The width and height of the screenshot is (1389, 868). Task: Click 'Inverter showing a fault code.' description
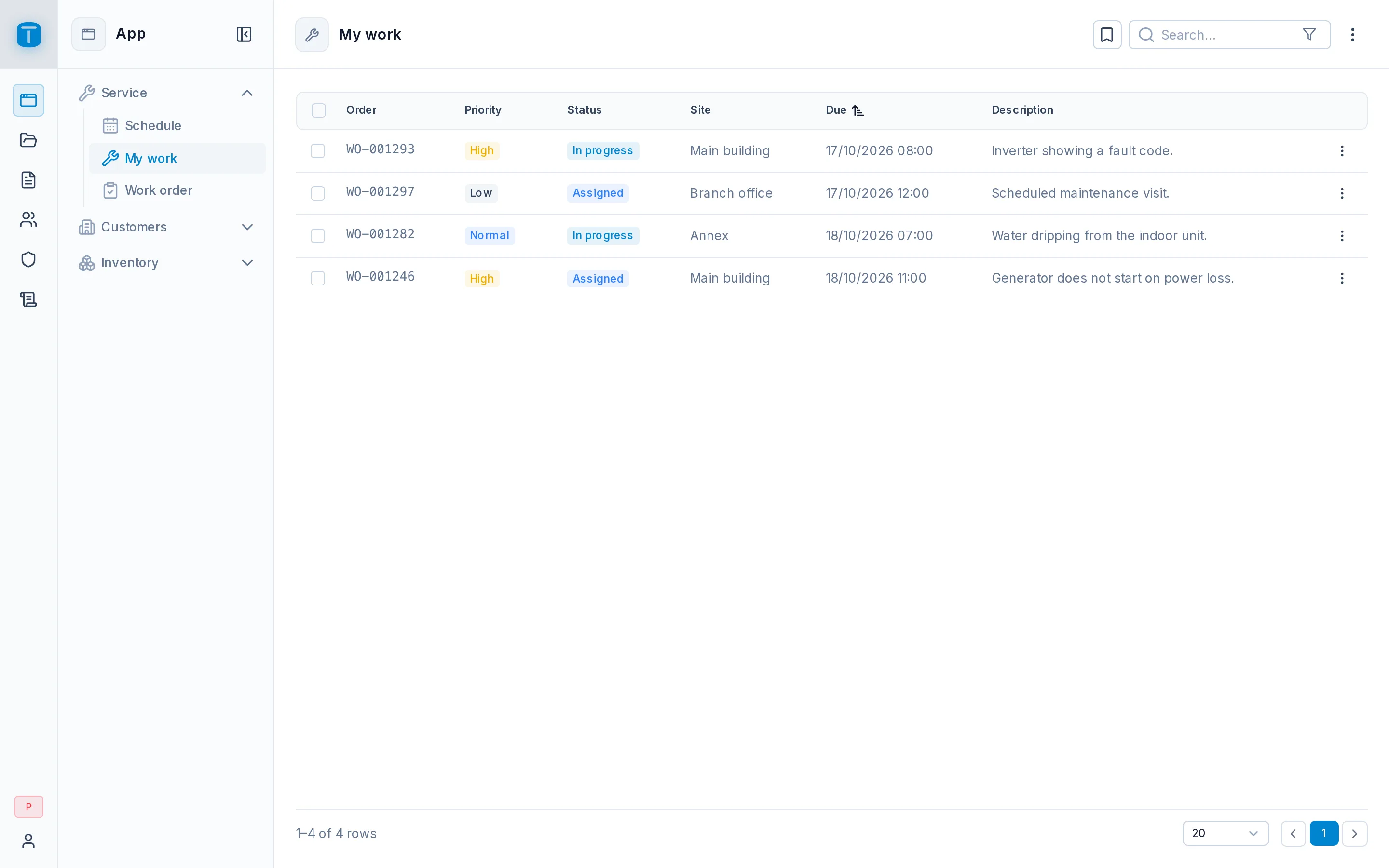click(1082, 151)
